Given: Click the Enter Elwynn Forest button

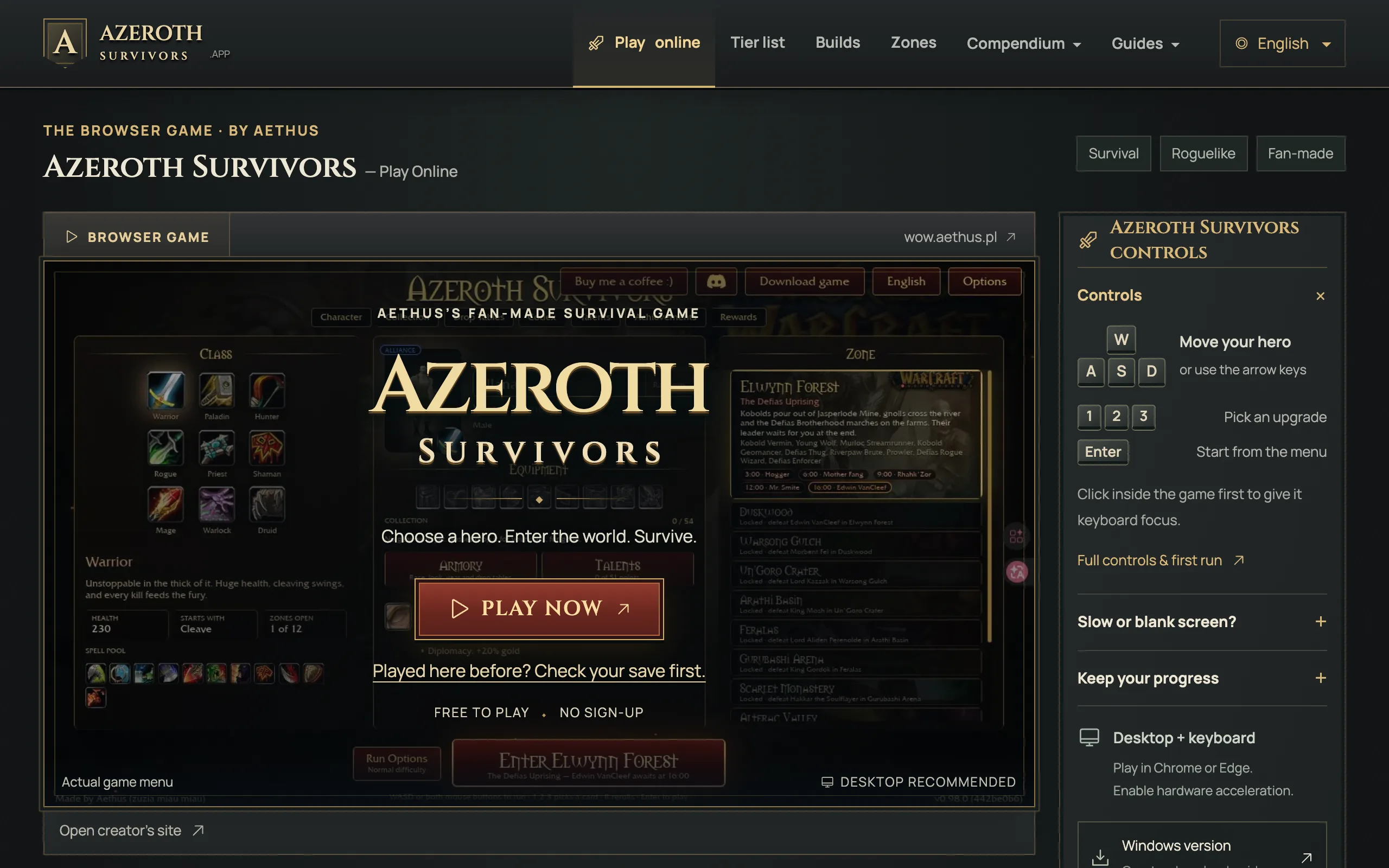Looking at the screenshot, I should click(x=588, y=763).
